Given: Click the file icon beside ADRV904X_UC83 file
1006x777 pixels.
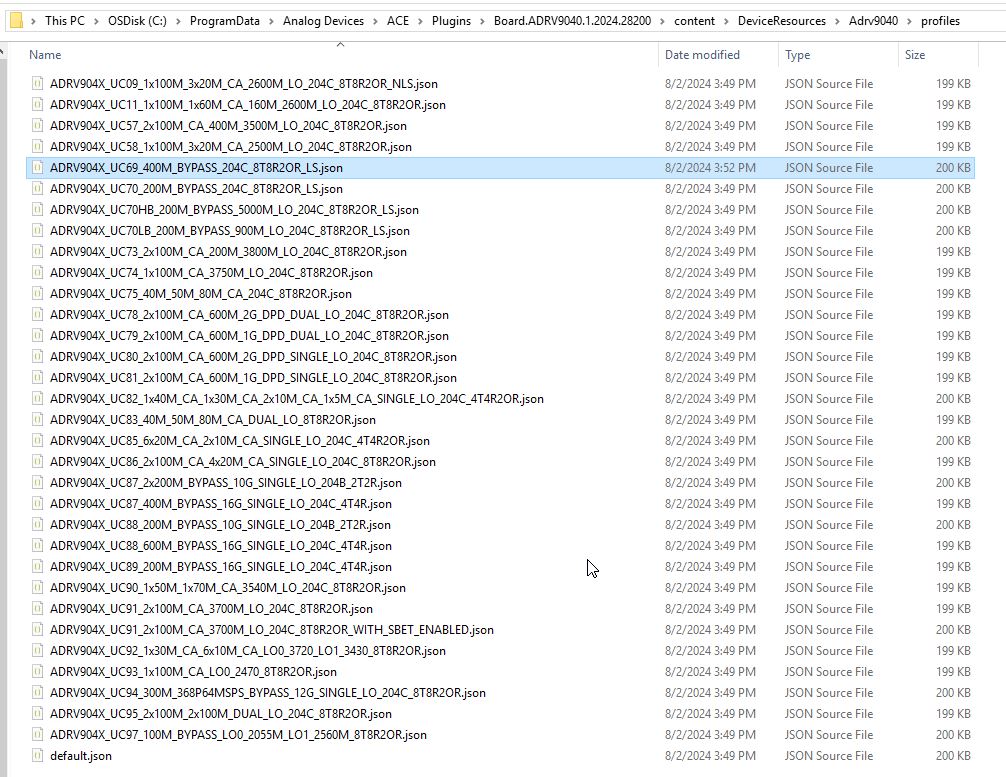Looking at the screenshot, I should [36, 419].
